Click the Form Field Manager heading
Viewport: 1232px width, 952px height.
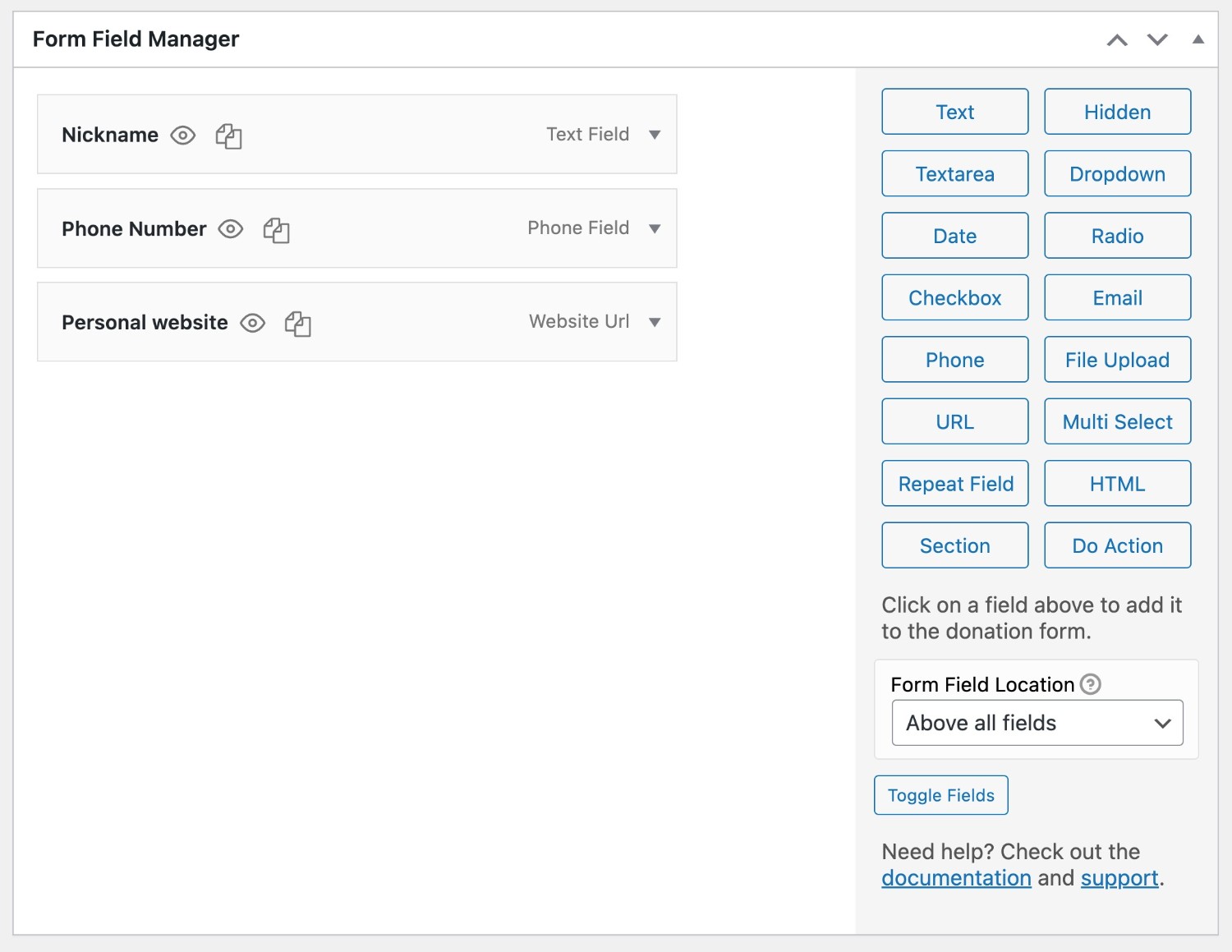[x=136, y=39]
